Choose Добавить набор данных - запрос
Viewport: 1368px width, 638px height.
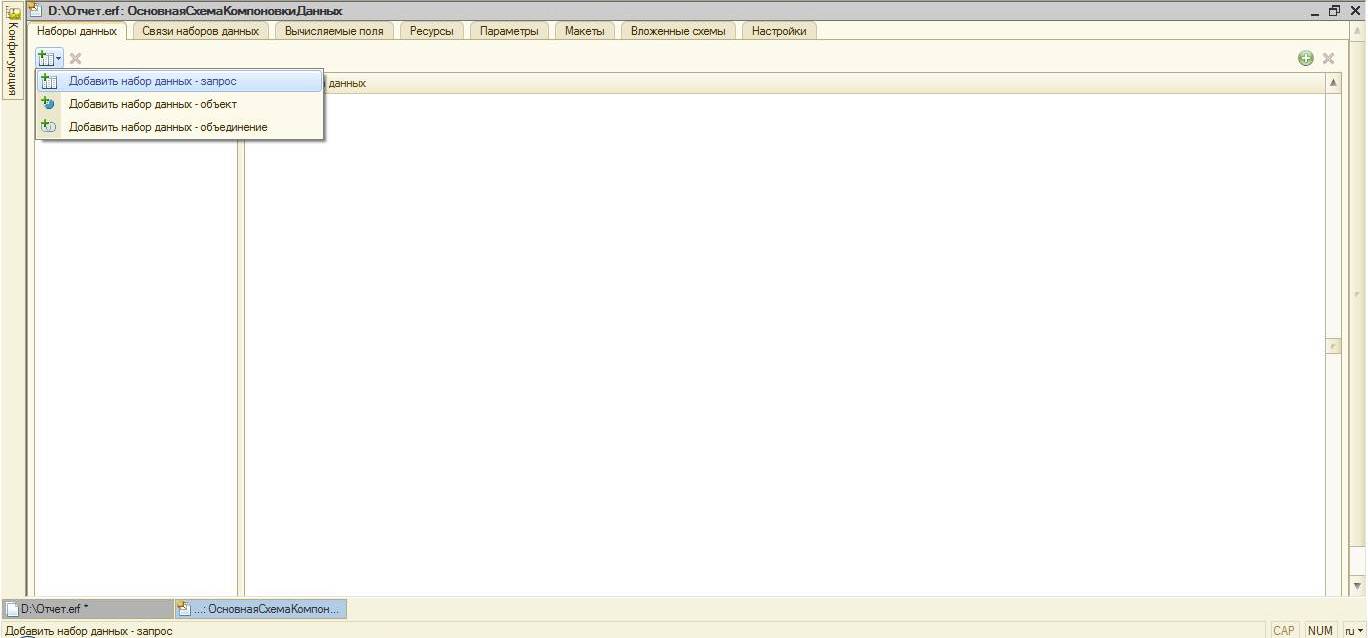152,81
